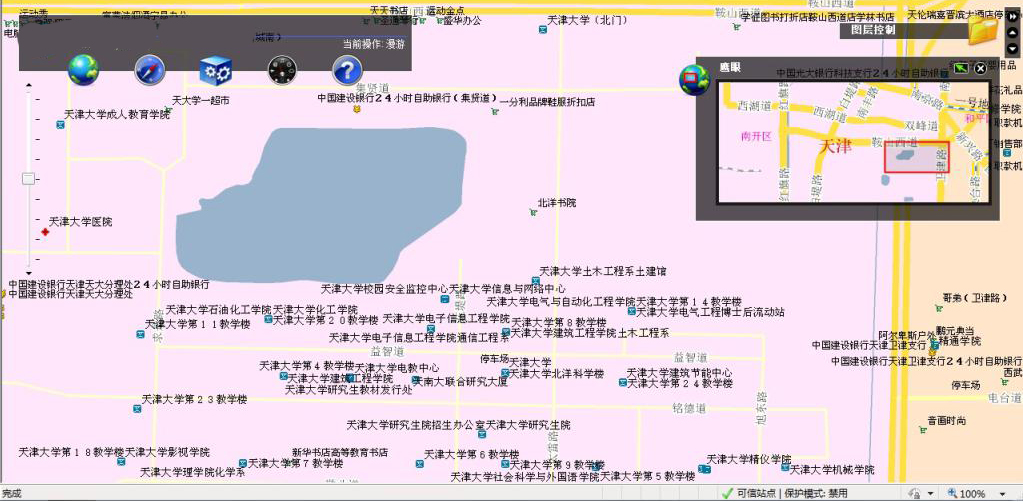
Task: Click the marker for 天津大学第24教学楼
Action: tap(622, 384)
